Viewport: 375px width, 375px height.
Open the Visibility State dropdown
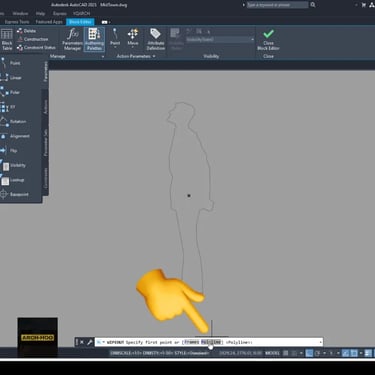click(220, 39)
